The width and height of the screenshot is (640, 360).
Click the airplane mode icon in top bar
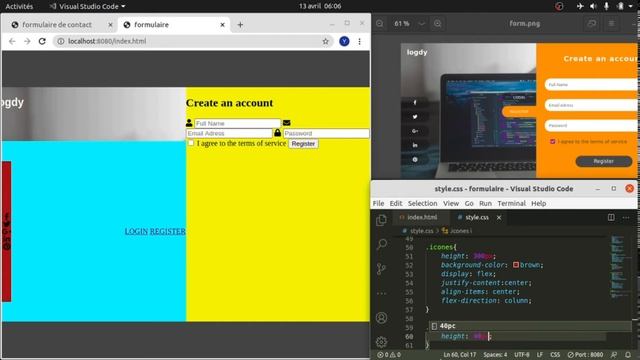coord(580,6)
